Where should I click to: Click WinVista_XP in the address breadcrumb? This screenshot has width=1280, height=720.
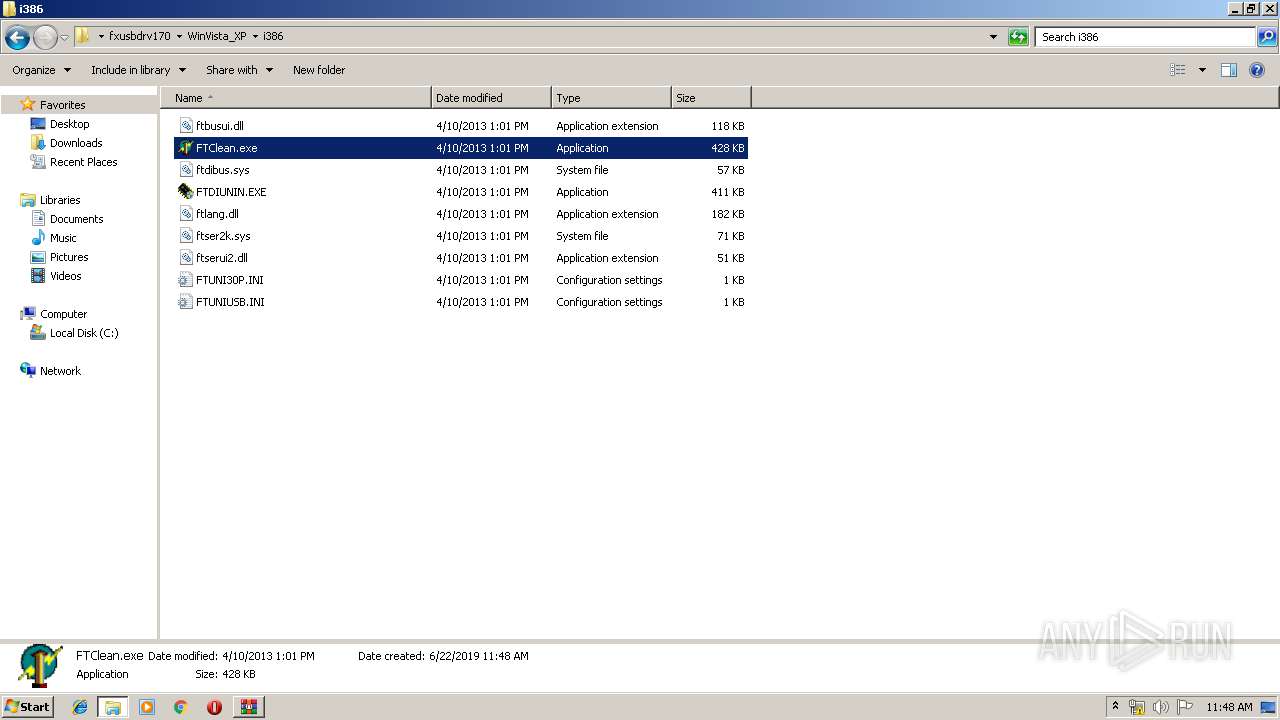point(217,36)
